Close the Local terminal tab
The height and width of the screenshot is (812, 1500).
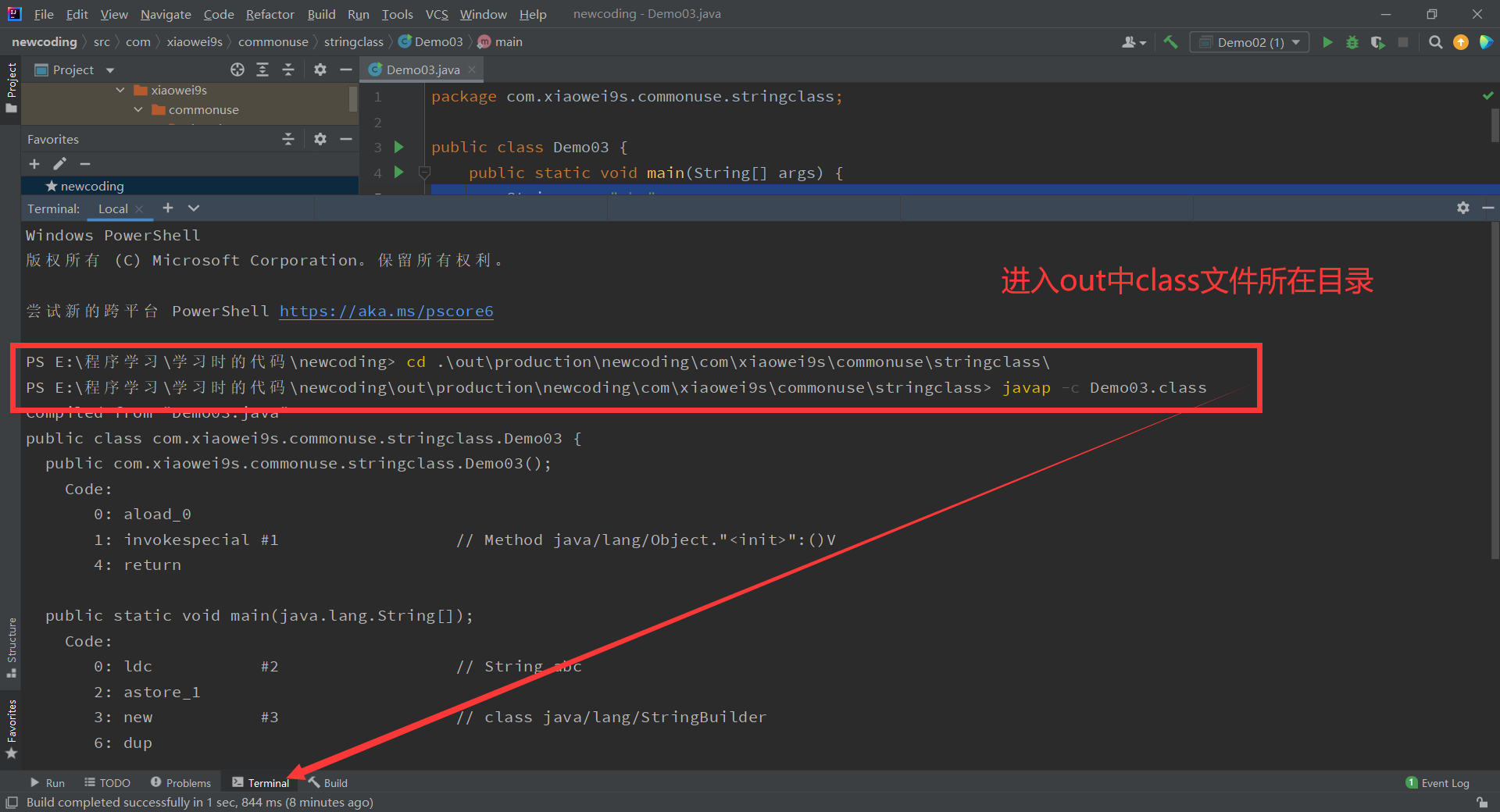(139, 208)
